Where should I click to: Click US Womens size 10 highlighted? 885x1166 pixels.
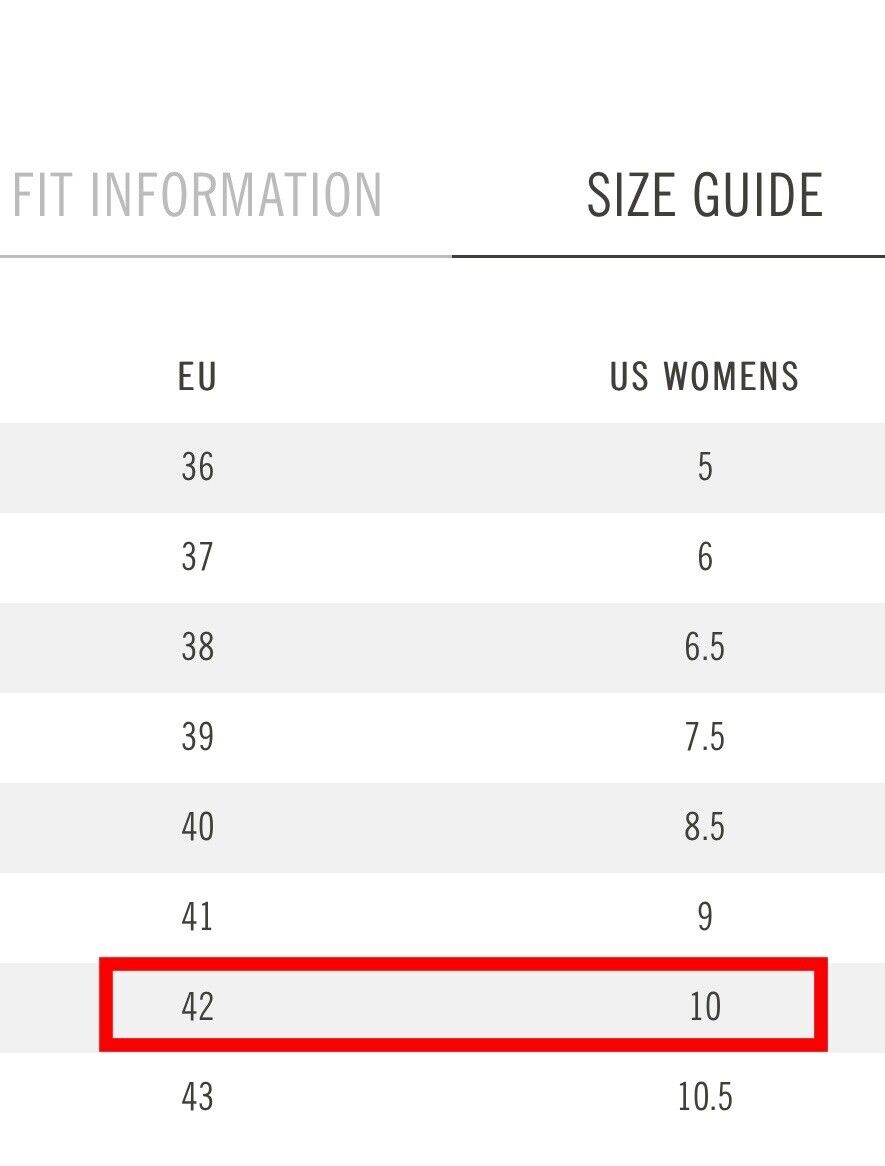click(705, 1007)
